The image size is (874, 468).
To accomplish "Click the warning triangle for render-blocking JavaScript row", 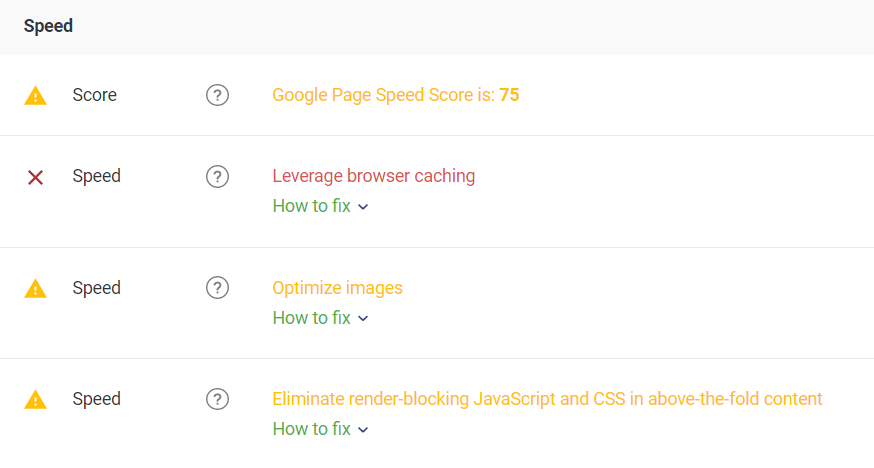I will click(x=36, y=399).
